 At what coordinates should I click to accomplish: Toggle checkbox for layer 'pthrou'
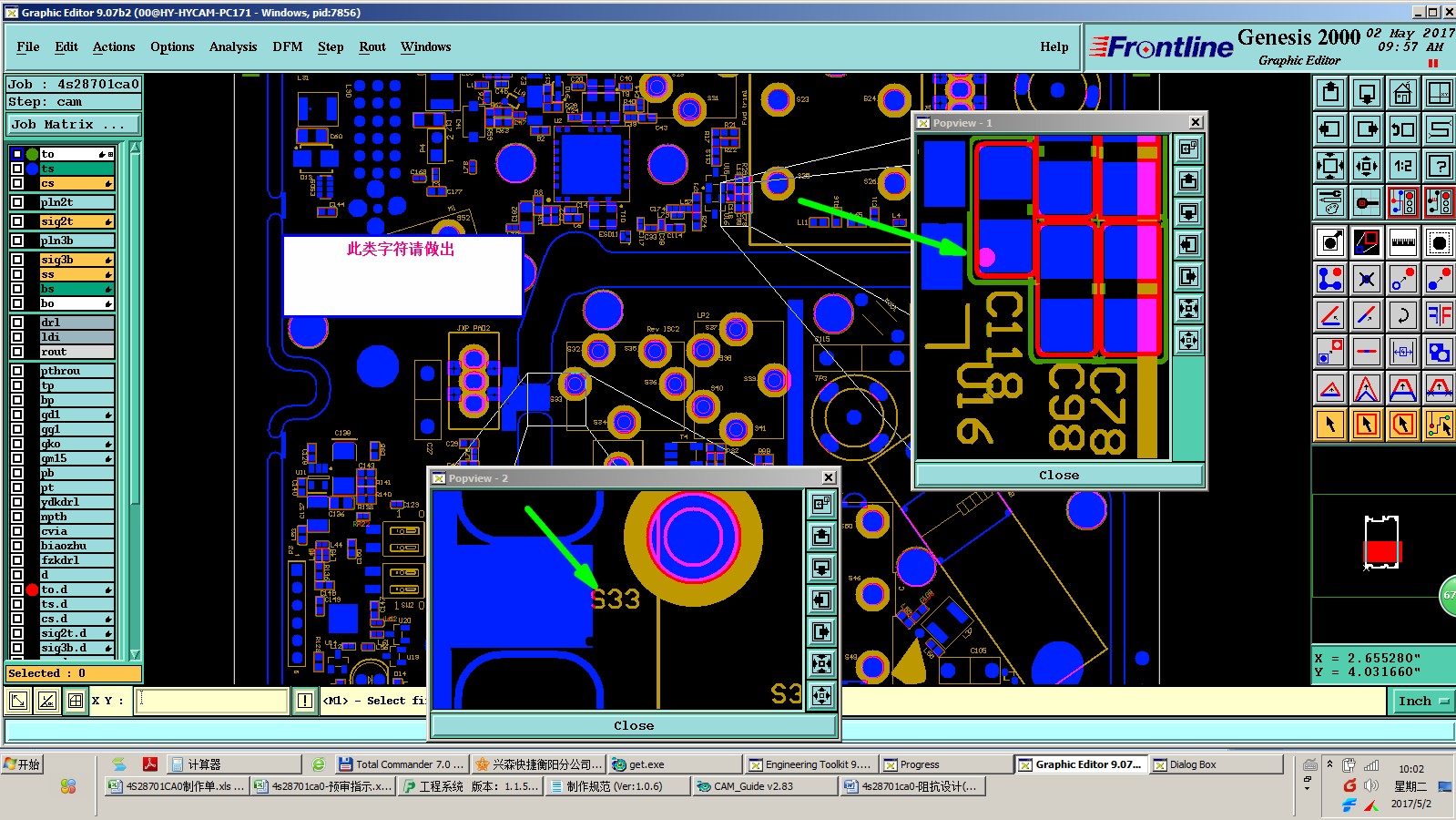(x=17, y=371)
